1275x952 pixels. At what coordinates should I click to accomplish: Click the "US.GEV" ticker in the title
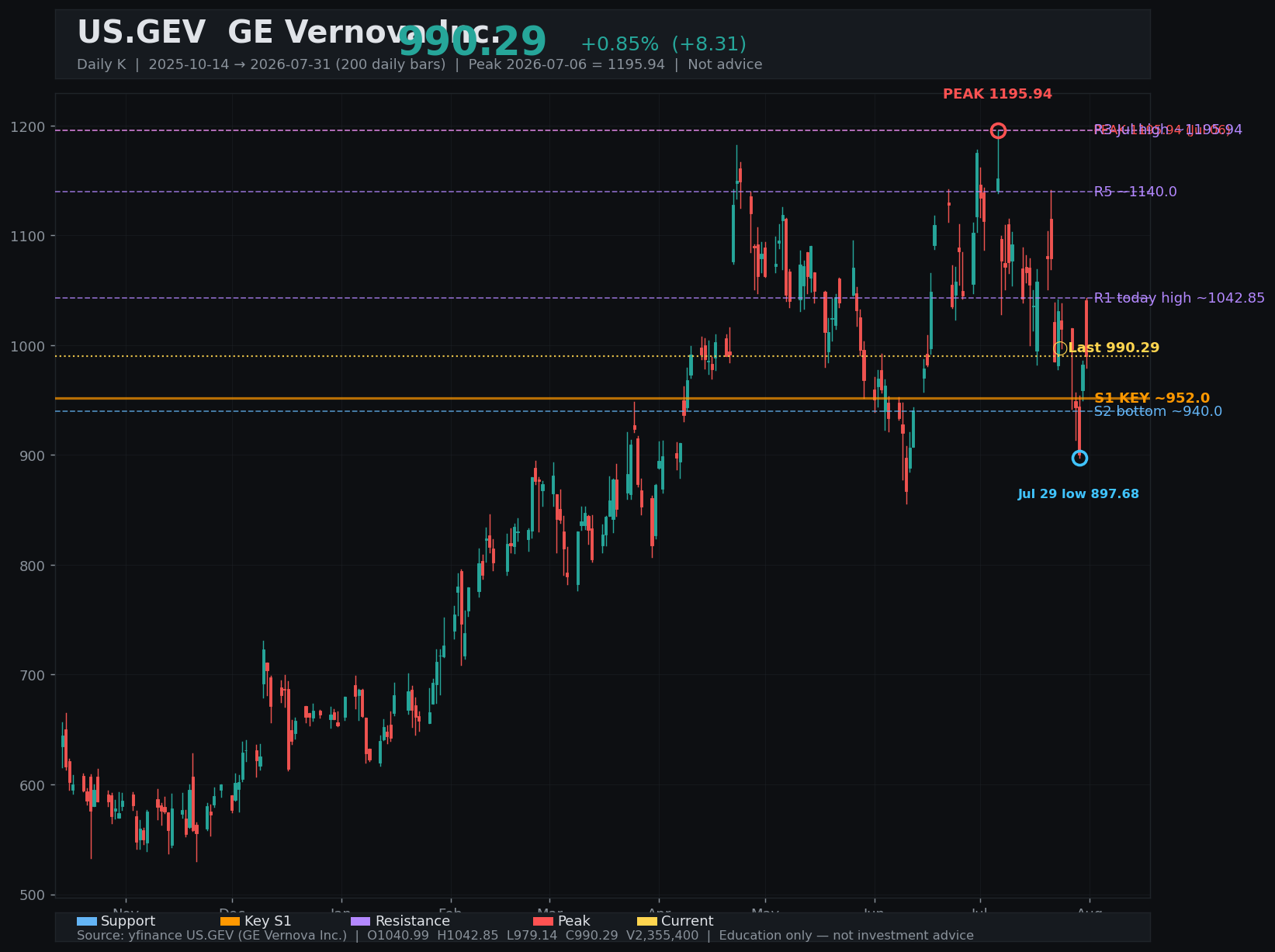(x=141, y=33)
